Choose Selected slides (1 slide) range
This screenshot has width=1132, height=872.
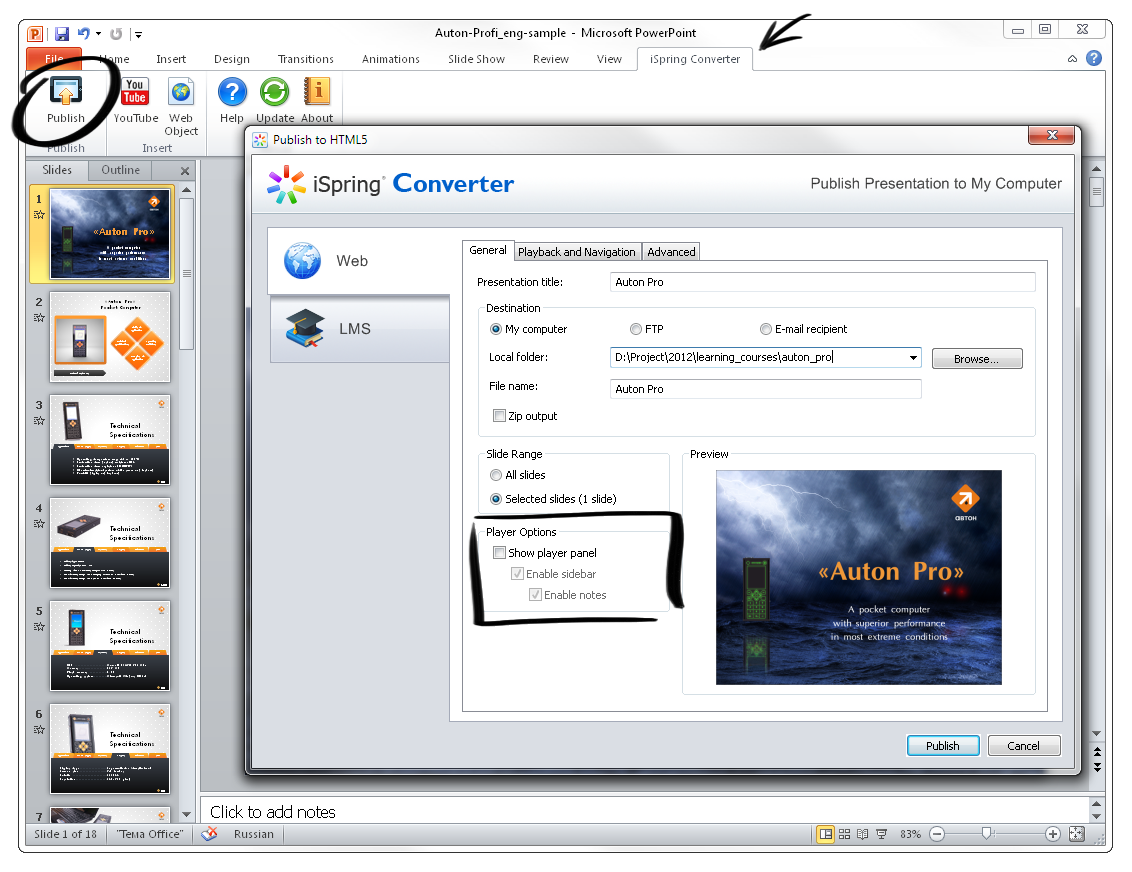pos(495,499)
